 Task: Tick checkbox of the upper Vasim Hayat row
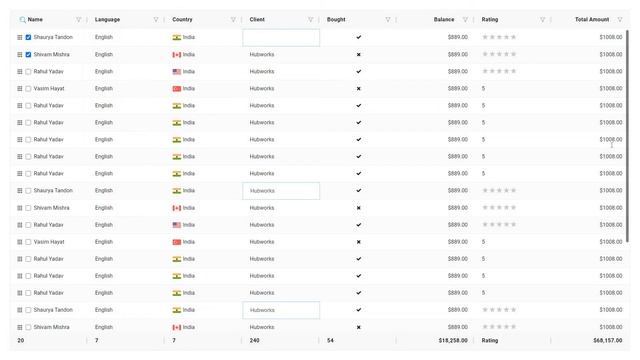pos(28,89)
